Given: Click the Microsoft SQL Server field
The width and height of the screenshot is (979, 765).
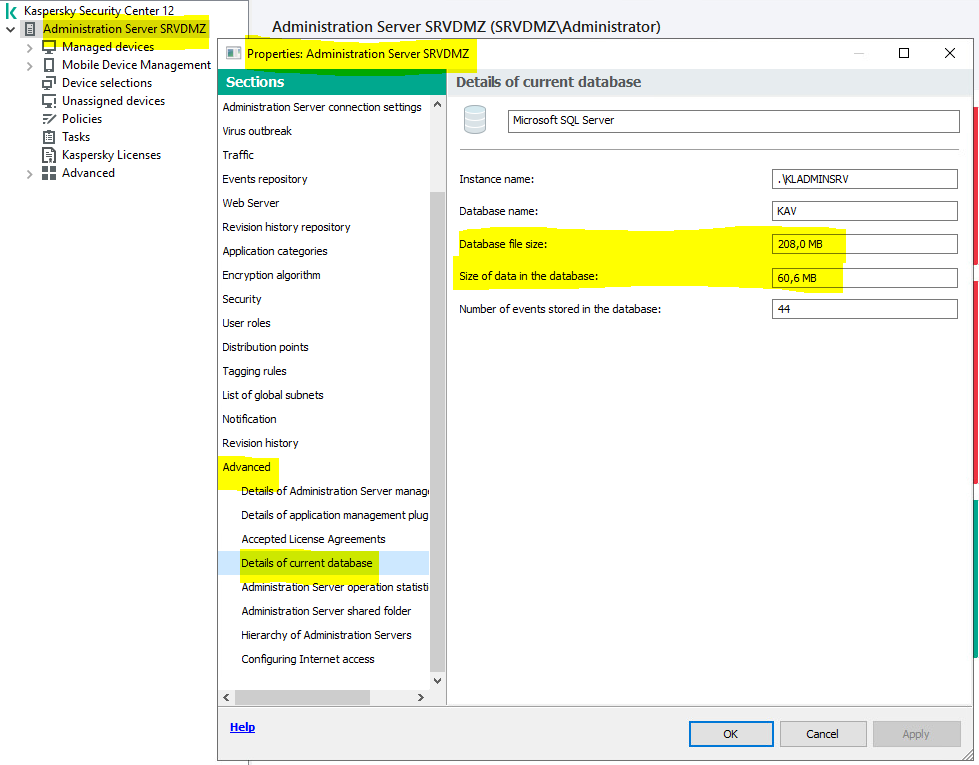Looking at the screenshot, I should [x=734, y=121].
